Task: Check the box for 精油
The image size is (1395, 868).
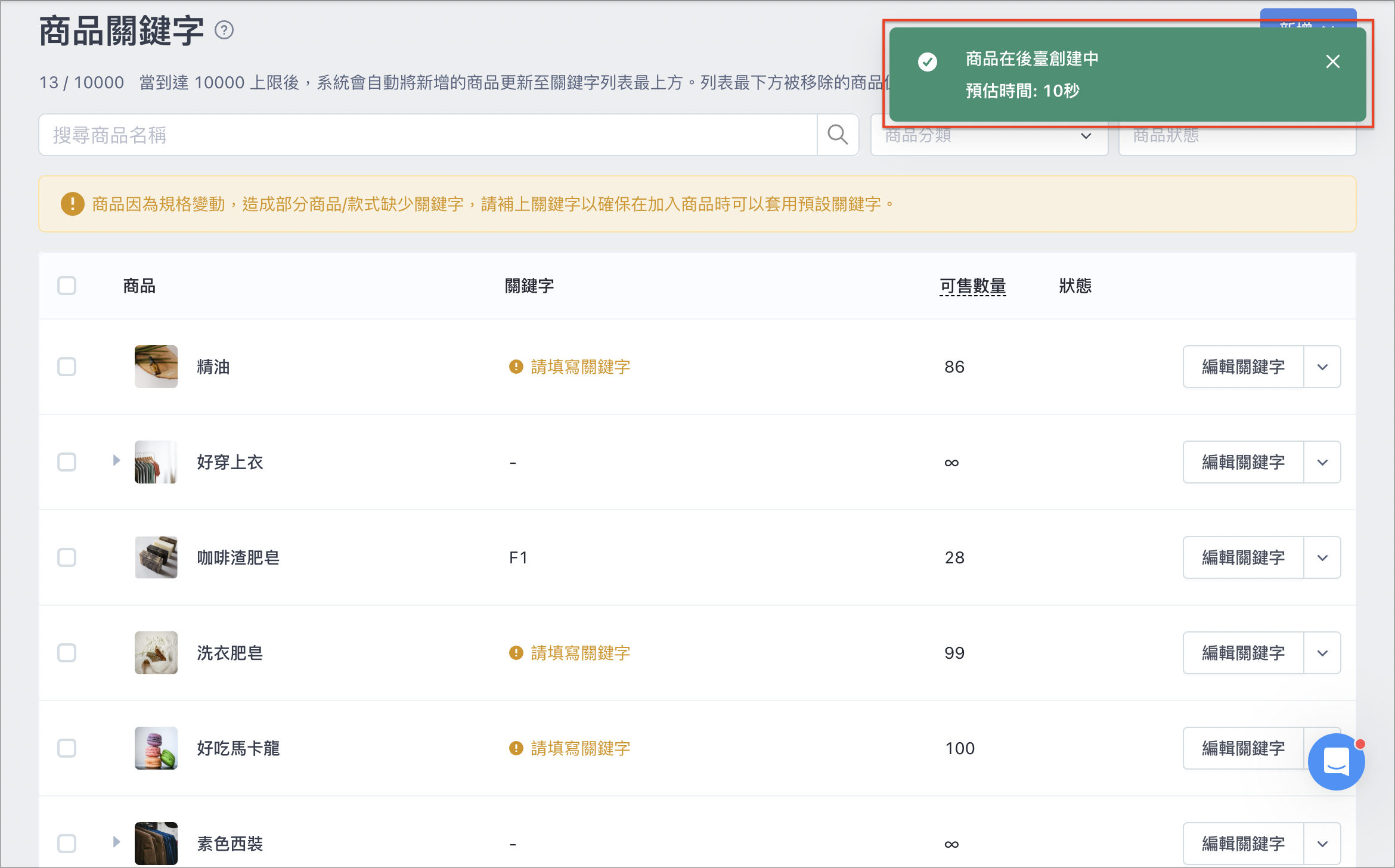Action: [67, 367]
